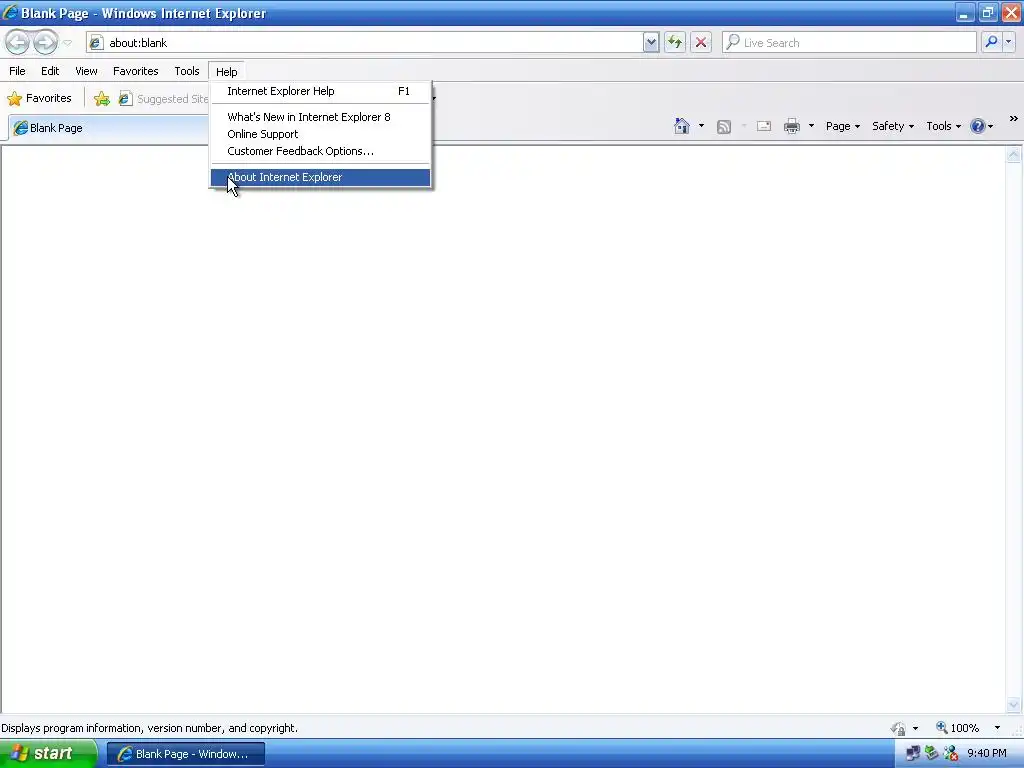Click the Refresh page icon
Viewport: 1024px width, 768px height.
675,42
